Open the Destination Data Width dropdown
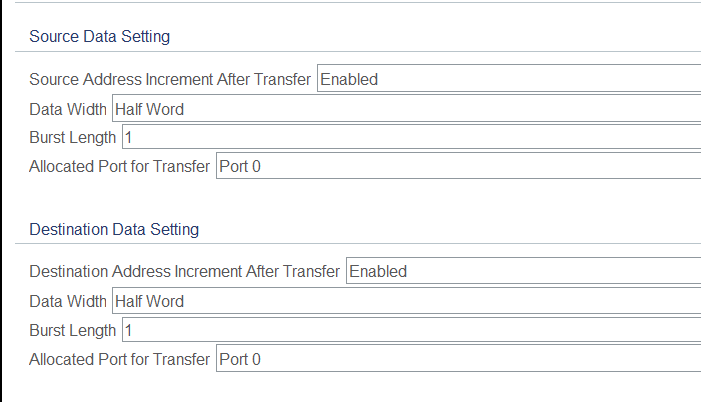Viewport: 701px width, 402px height. [406, 300]
